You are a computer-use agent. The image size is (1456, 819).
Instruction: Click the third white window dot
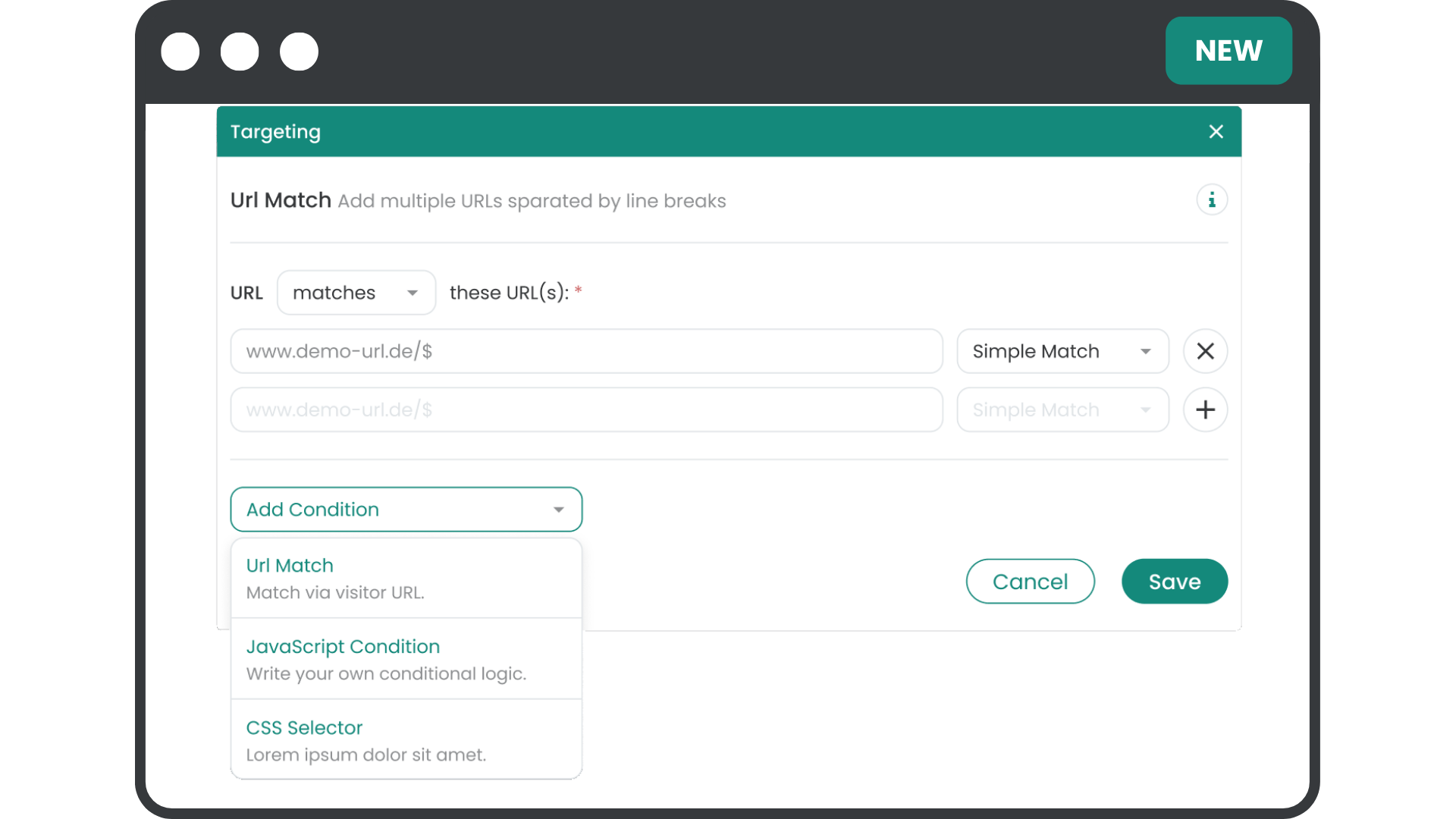[x=299, y=52]
